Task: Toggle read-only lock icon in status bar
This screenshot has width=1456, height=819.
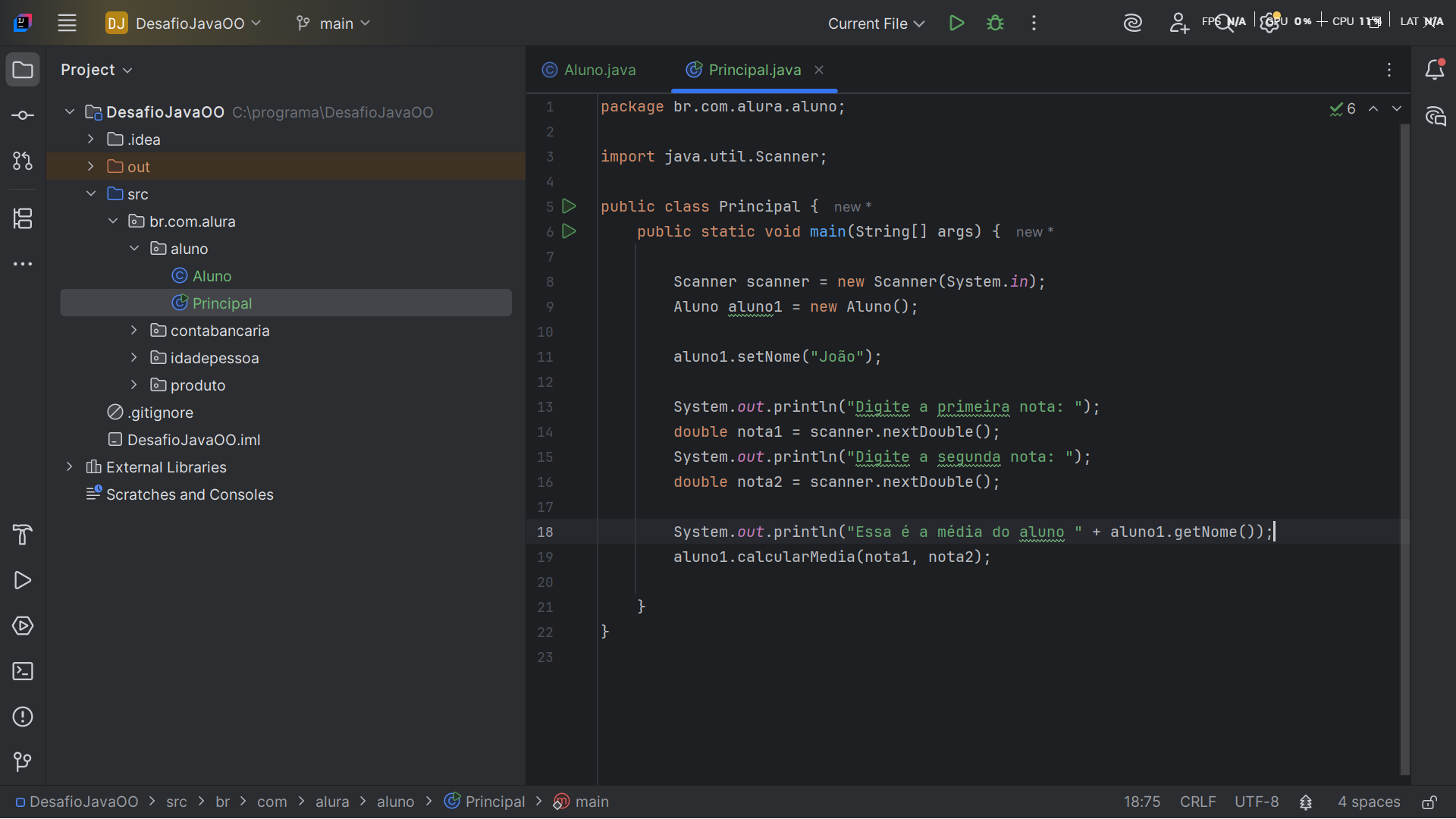Action: 1429,802
